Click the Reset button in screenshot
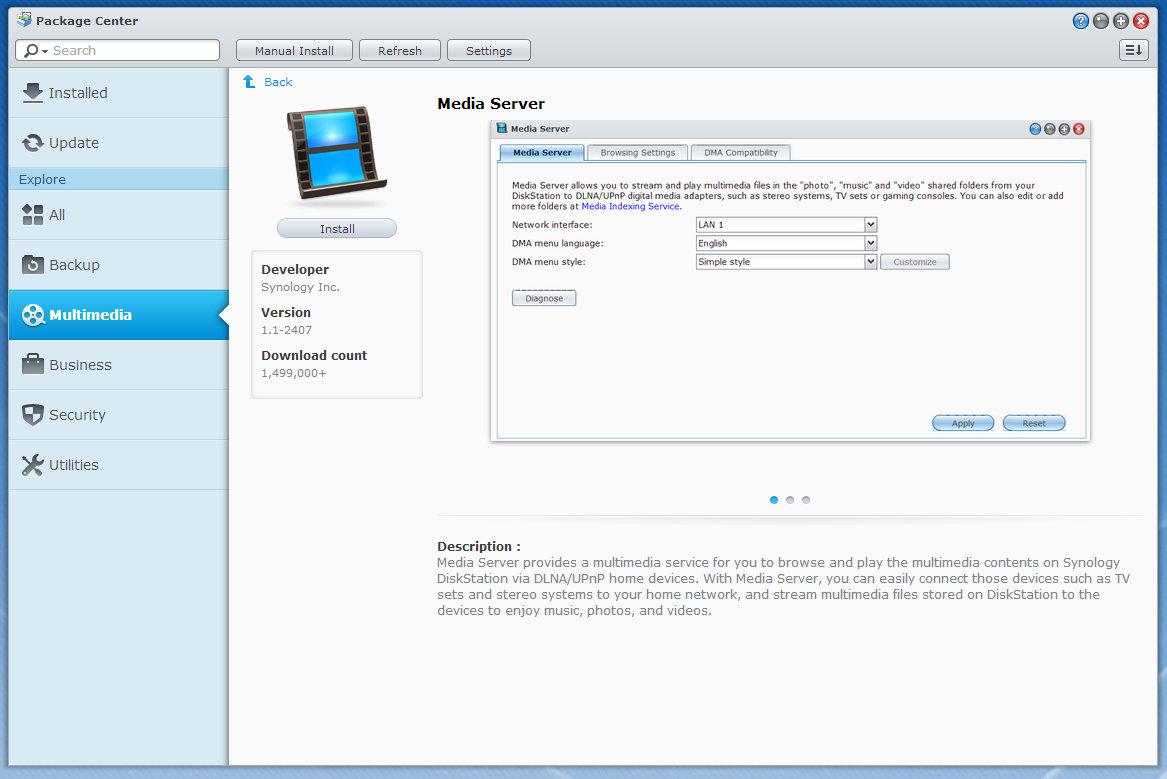Viewport: 1167px width, 779px height. (x=1034, y=423)
